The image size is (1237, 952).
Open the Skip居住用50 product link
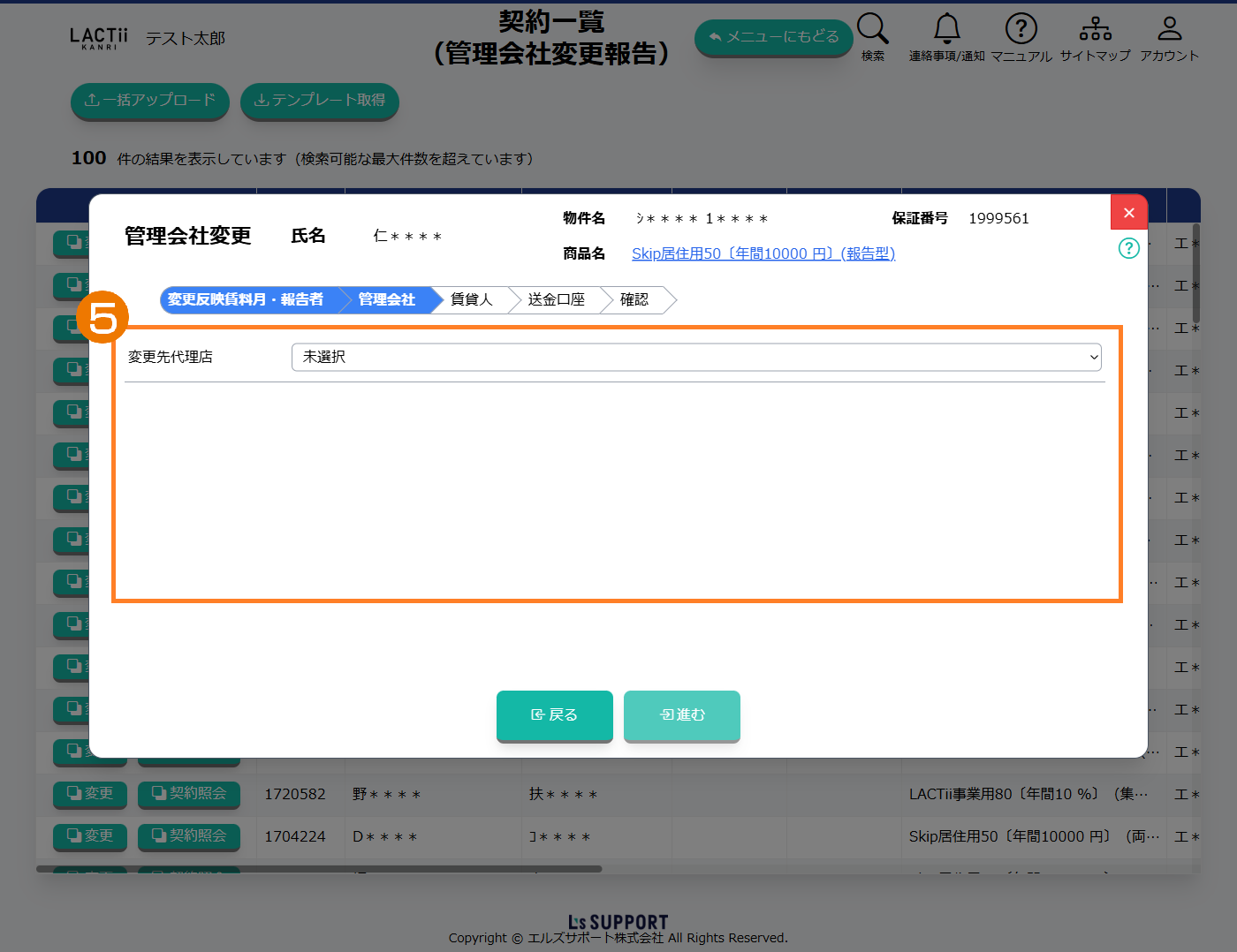coord(763,253)
